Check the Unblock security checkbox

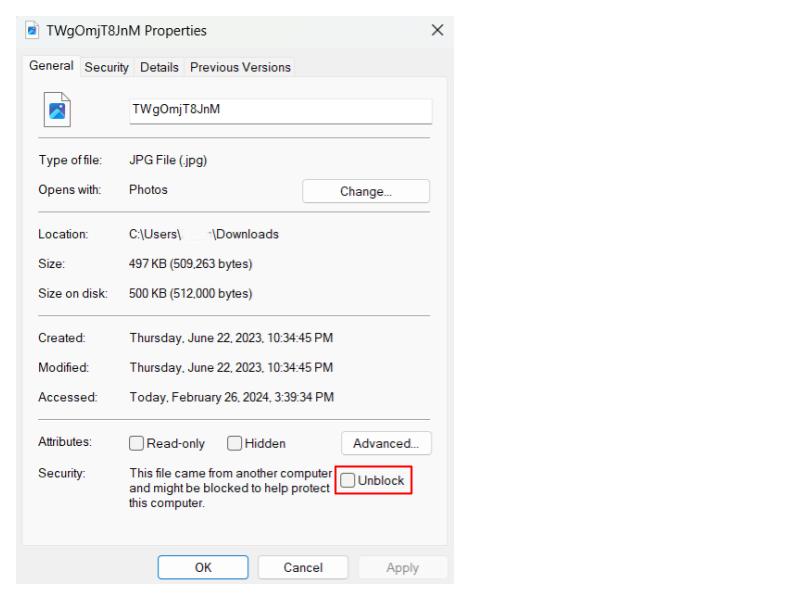tap(347, 481)
